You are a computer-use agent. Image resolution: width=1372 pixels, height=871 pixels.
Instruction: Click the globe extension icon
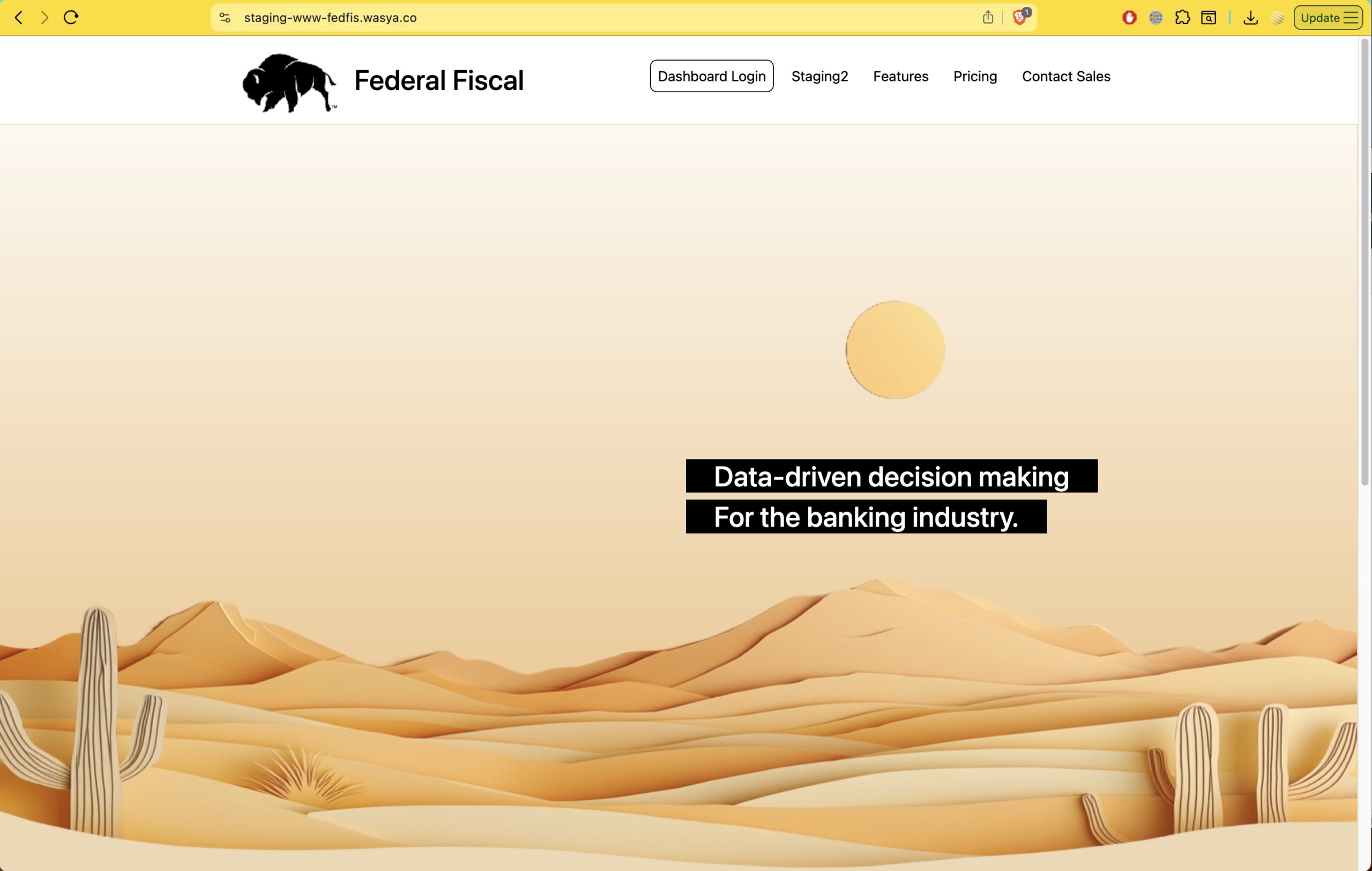[1155, 18]
